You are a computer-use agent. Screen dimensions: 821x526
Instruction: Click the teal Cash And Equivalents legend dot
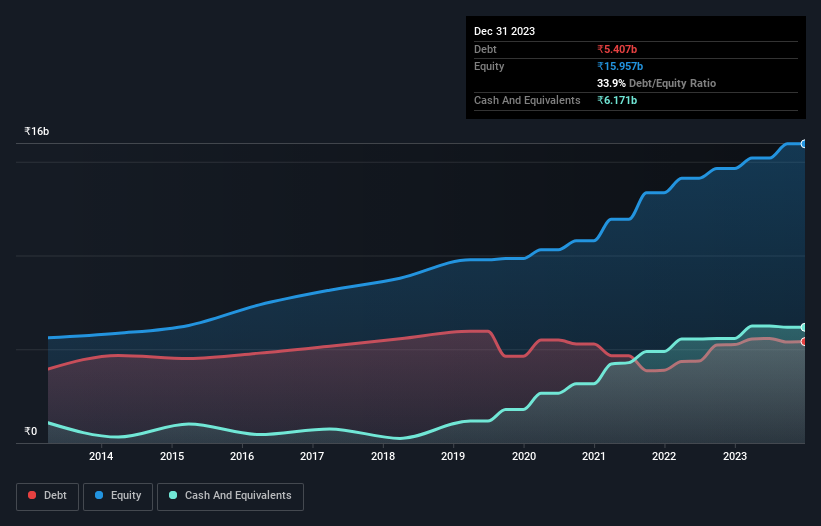pyautogui.click(x=173, y=495)
